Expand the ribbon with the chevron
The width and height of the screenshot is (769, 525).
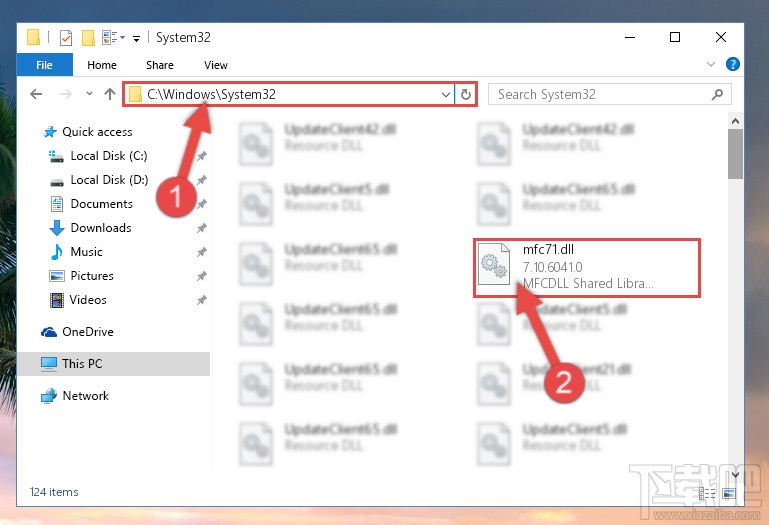pos(711,64)
